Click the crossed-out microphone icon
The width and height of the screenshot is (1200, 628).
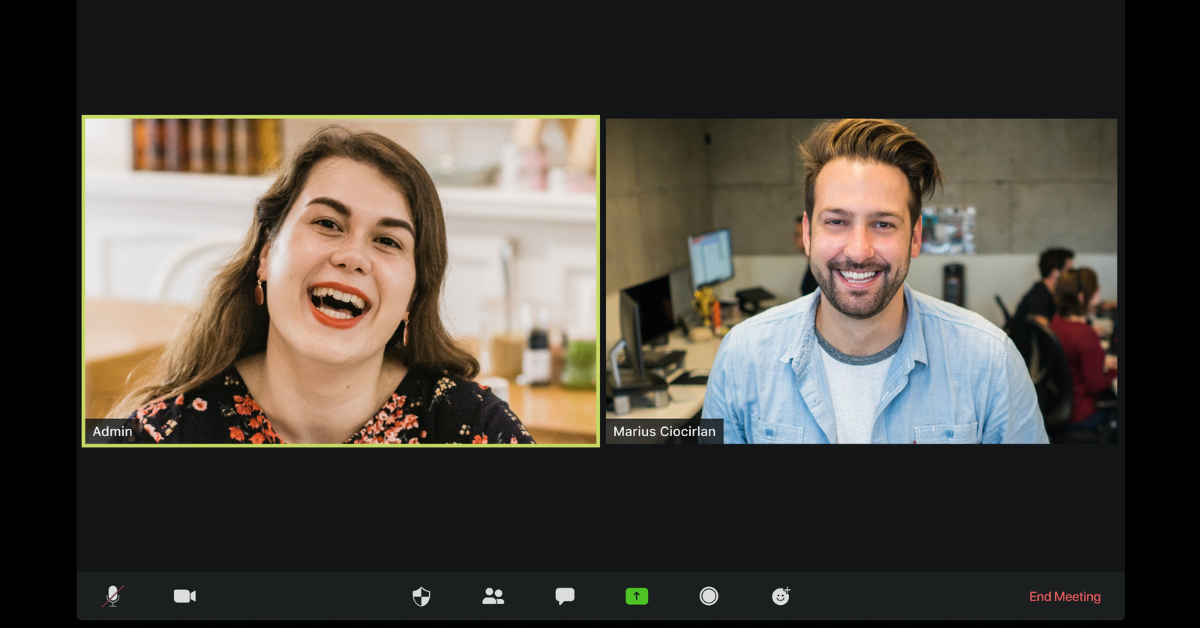click(114, 596)
